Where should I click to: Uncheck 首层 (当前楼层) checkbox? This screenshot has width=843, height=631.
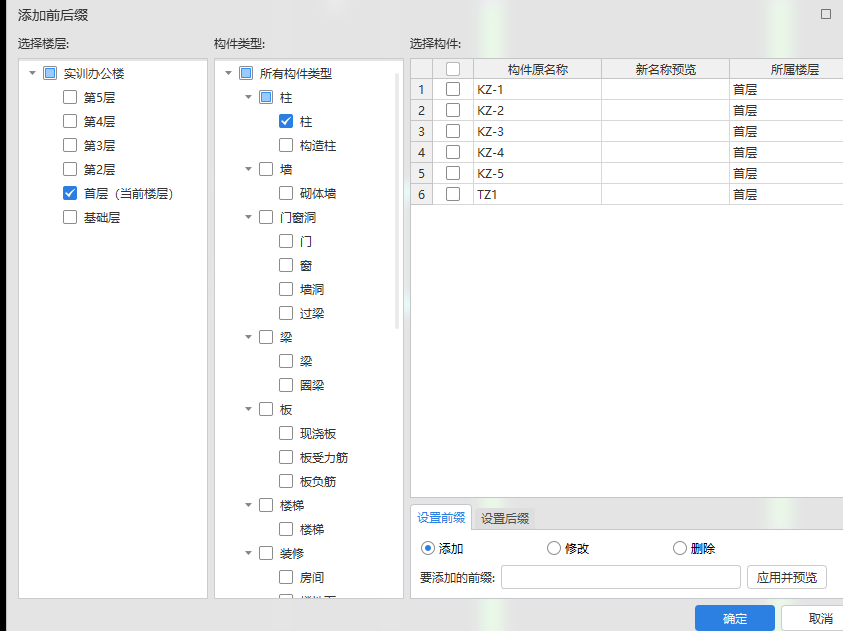click(70, 193)
